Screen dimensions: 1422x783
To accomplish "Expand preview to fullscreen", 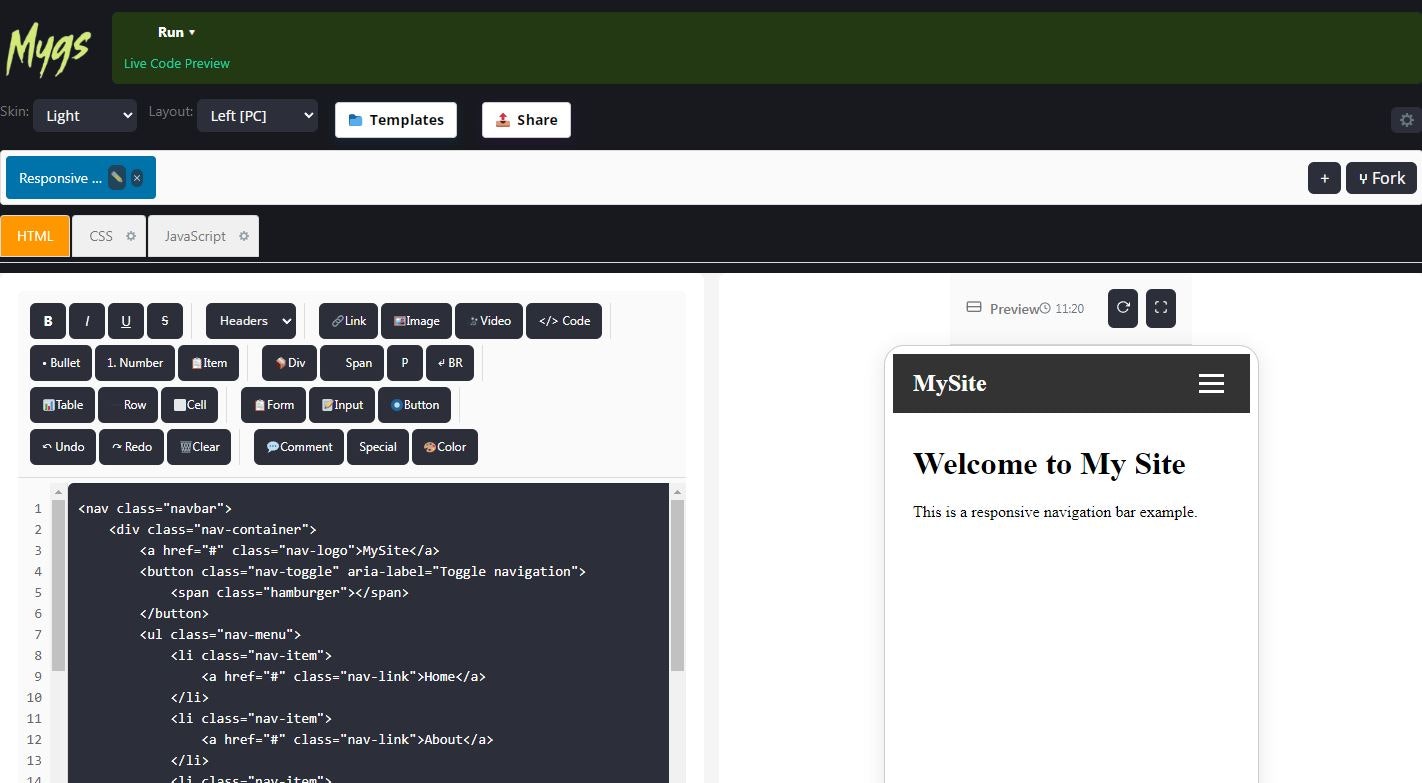I will pyautogui.click(x=1161, y=308).
